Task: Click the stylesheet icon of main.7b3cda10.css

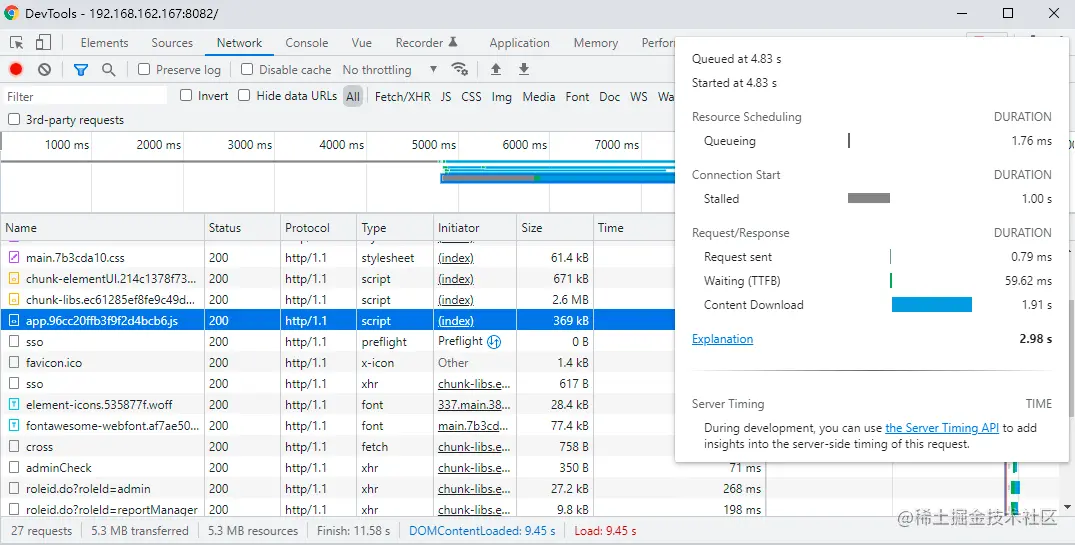Action: click(14, 258)
